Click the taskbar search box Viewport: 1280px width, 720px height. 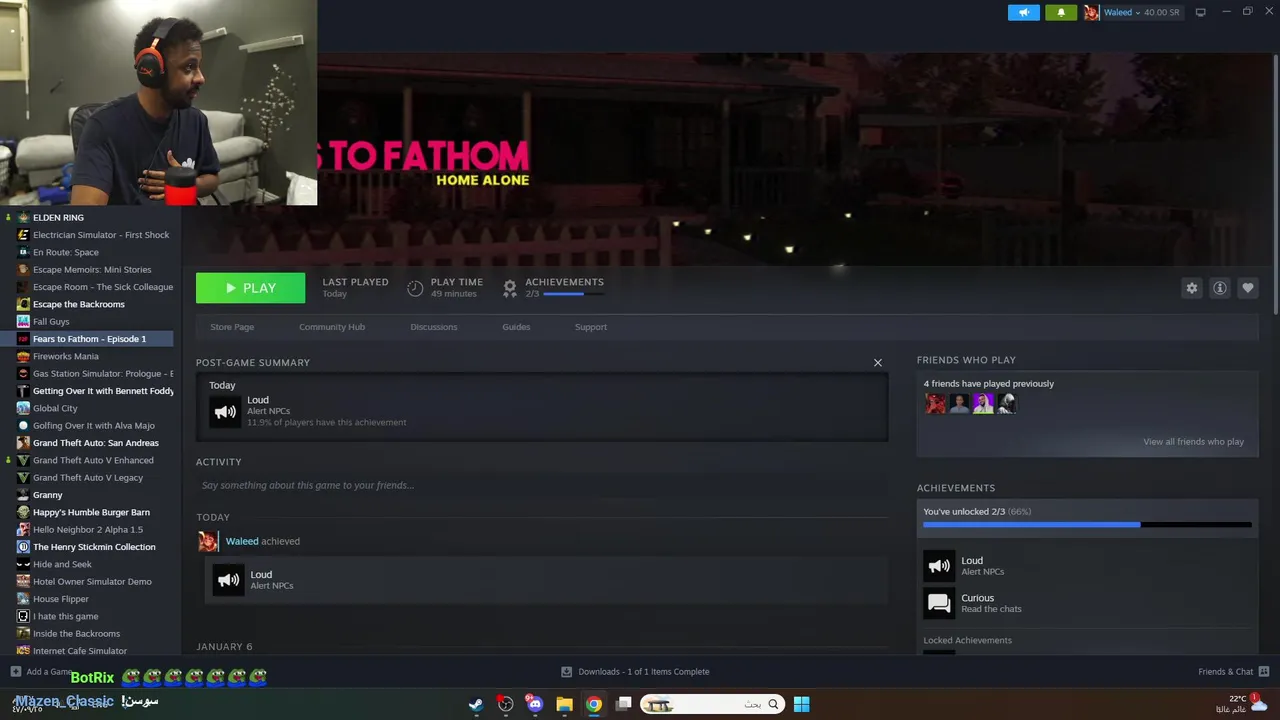pyautogui.click(x=711, y=704)
